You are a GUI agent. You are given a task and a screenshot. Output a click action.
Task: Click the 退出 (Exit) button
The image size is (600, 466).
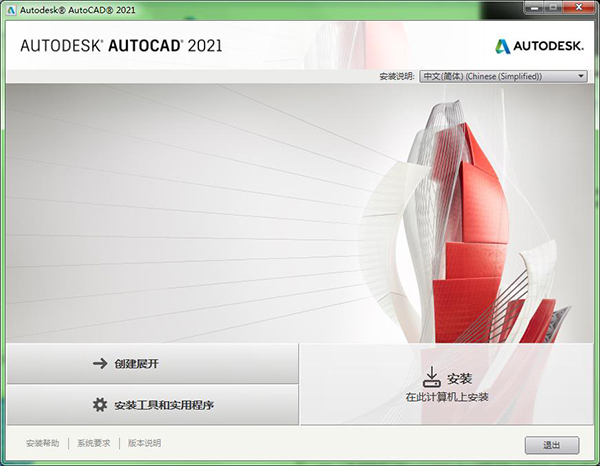[x=552, y=445]
